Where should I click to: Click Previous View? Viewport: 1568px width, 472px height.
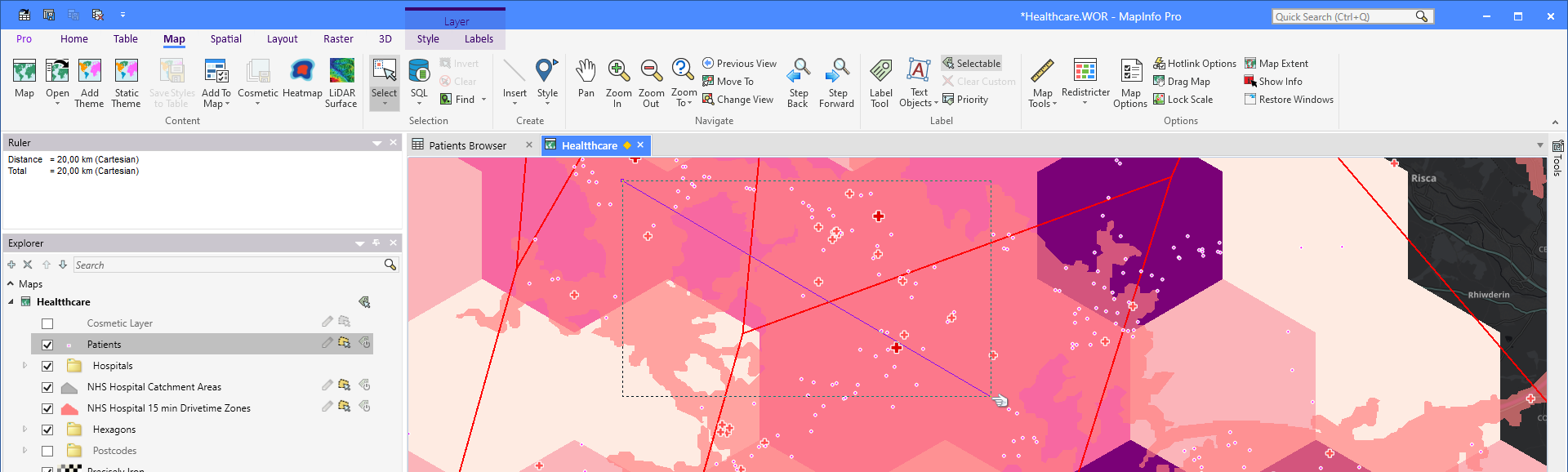click(739, 64)
